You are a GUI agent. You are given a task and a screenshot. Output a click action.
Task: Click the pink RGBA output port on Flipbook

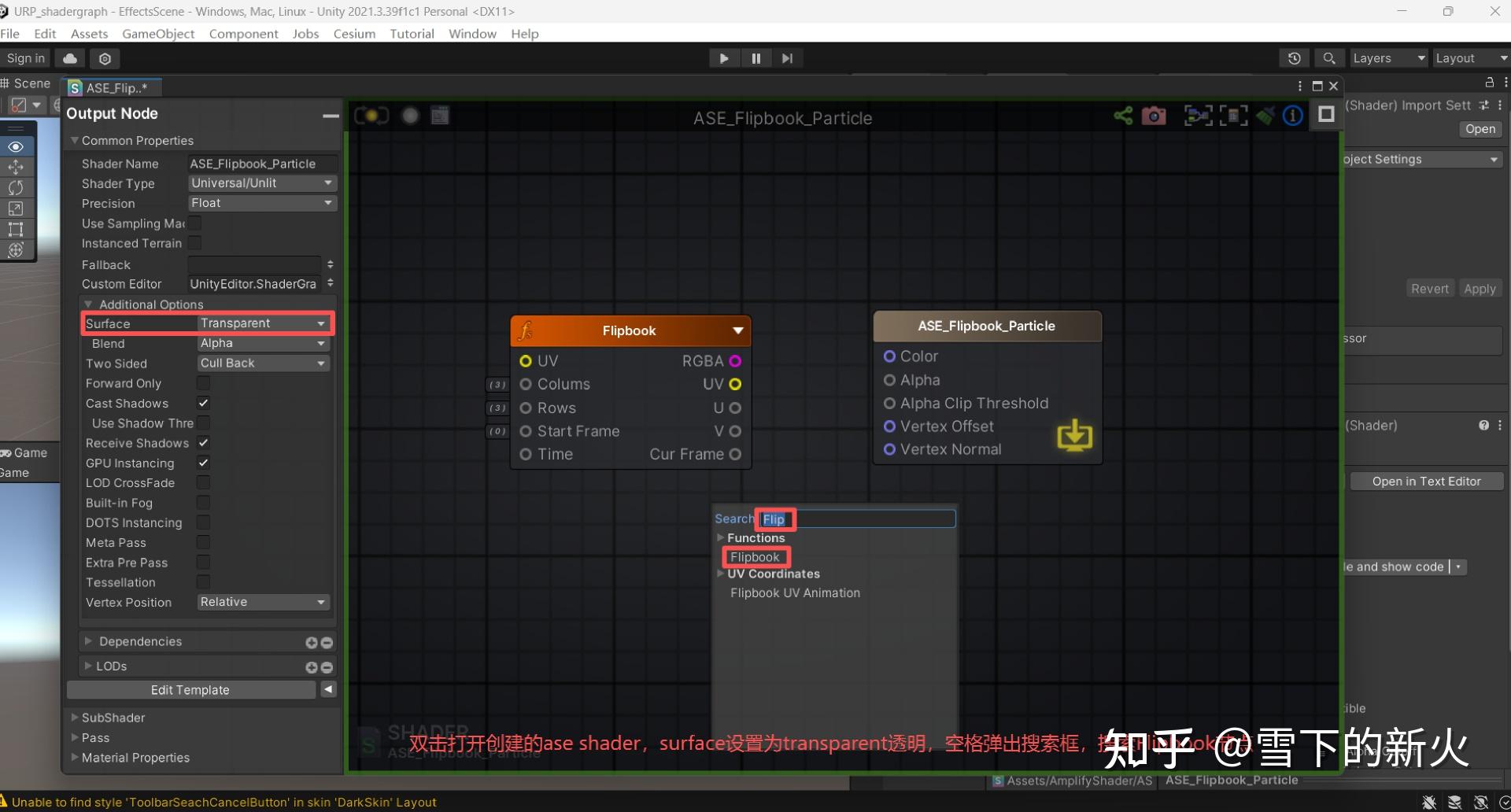pyautogui.click(x=735, y=360)
